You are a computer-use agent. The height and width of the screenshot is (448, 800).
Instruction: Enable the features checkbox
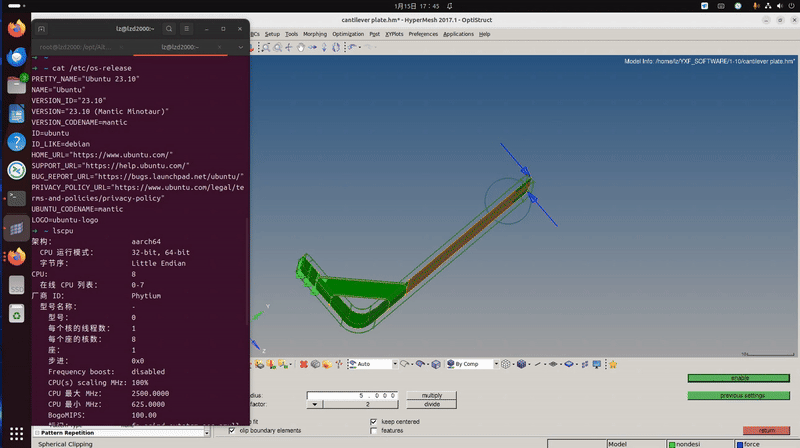click(x=374, y=431)
